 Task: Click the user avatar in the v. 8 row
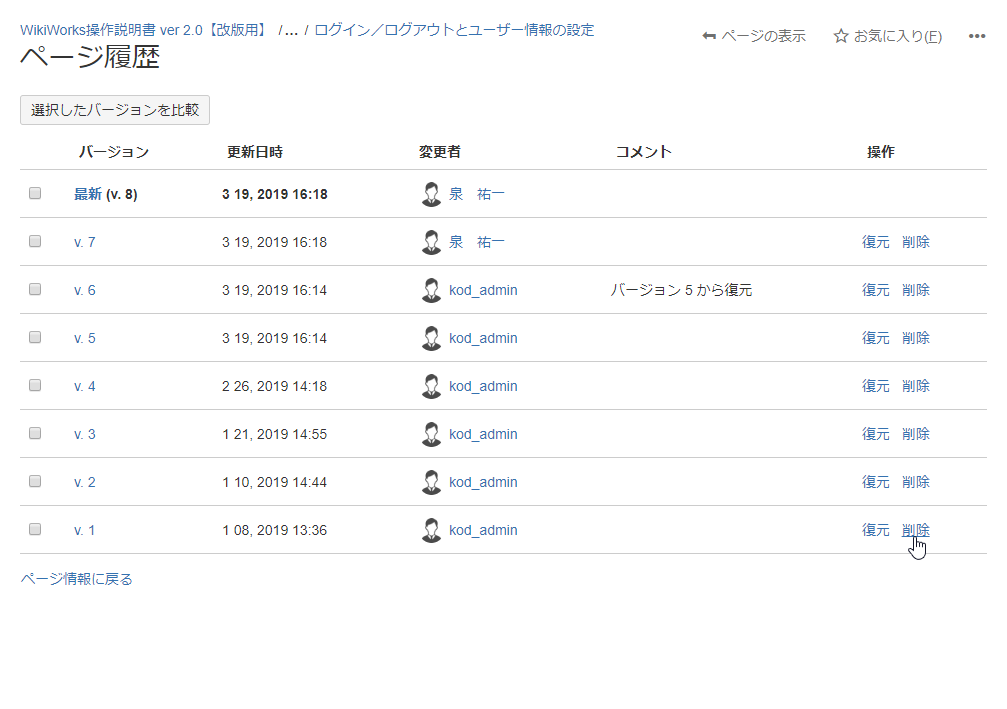pyautogui.click(x=431, y=194)
